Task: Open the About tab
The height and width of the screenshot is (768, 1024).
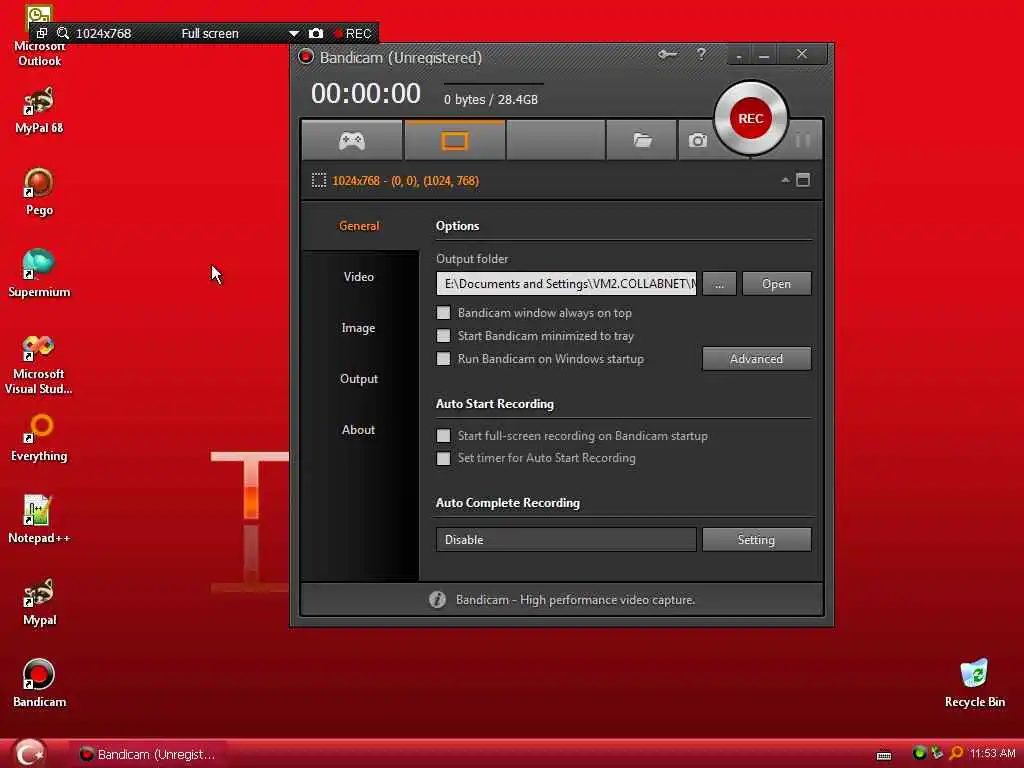Action: click(x=359, y=430)
